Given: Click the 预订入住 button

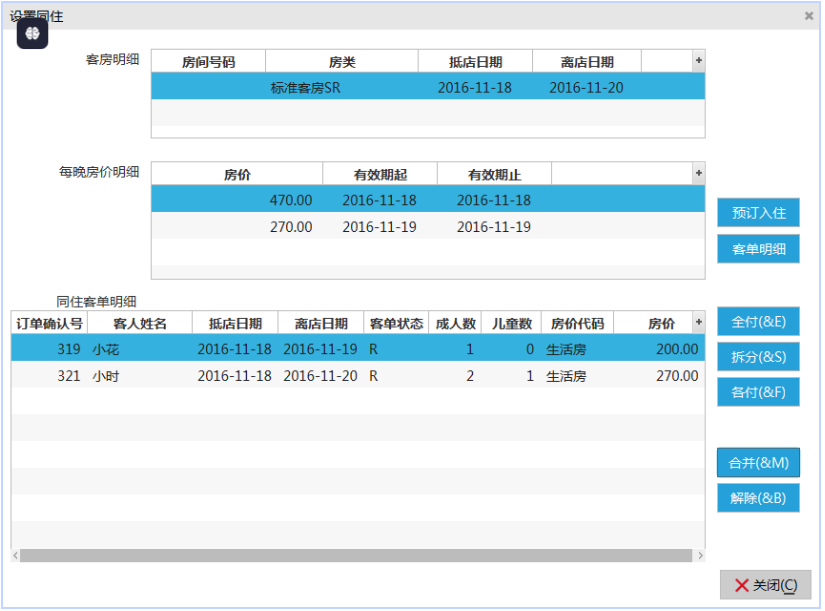Looking at the screenshot, I should [x=758, y=213].
